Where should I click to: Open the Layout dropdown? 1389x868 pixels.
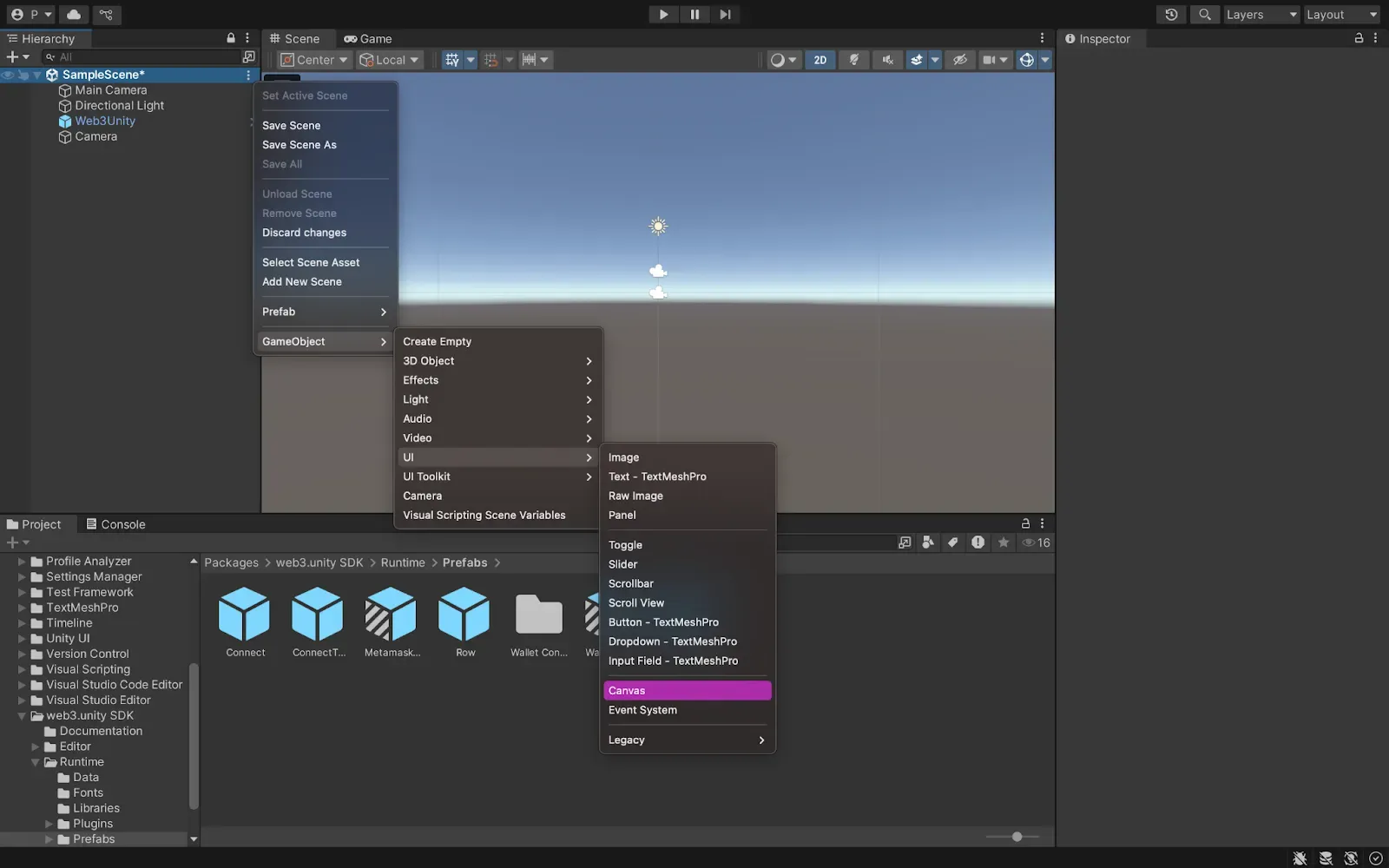[1341, 15]
